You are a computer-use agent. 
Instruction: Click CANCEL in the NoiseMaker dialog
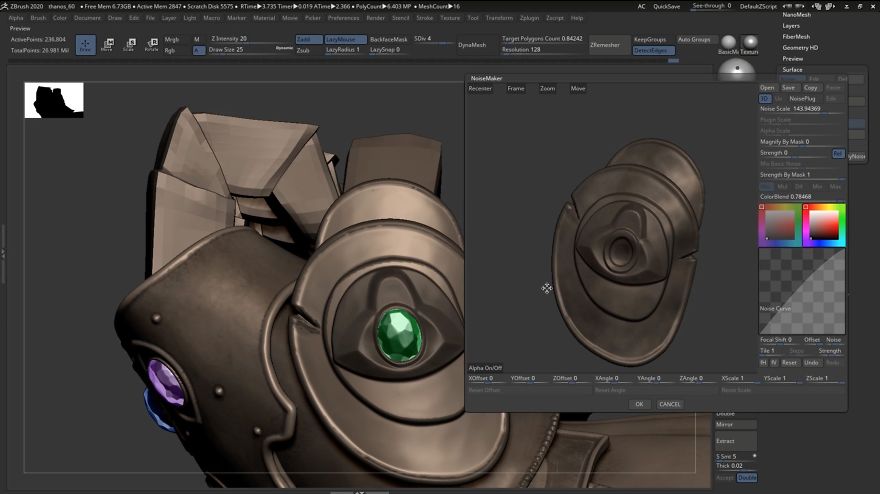pos(670,404)
